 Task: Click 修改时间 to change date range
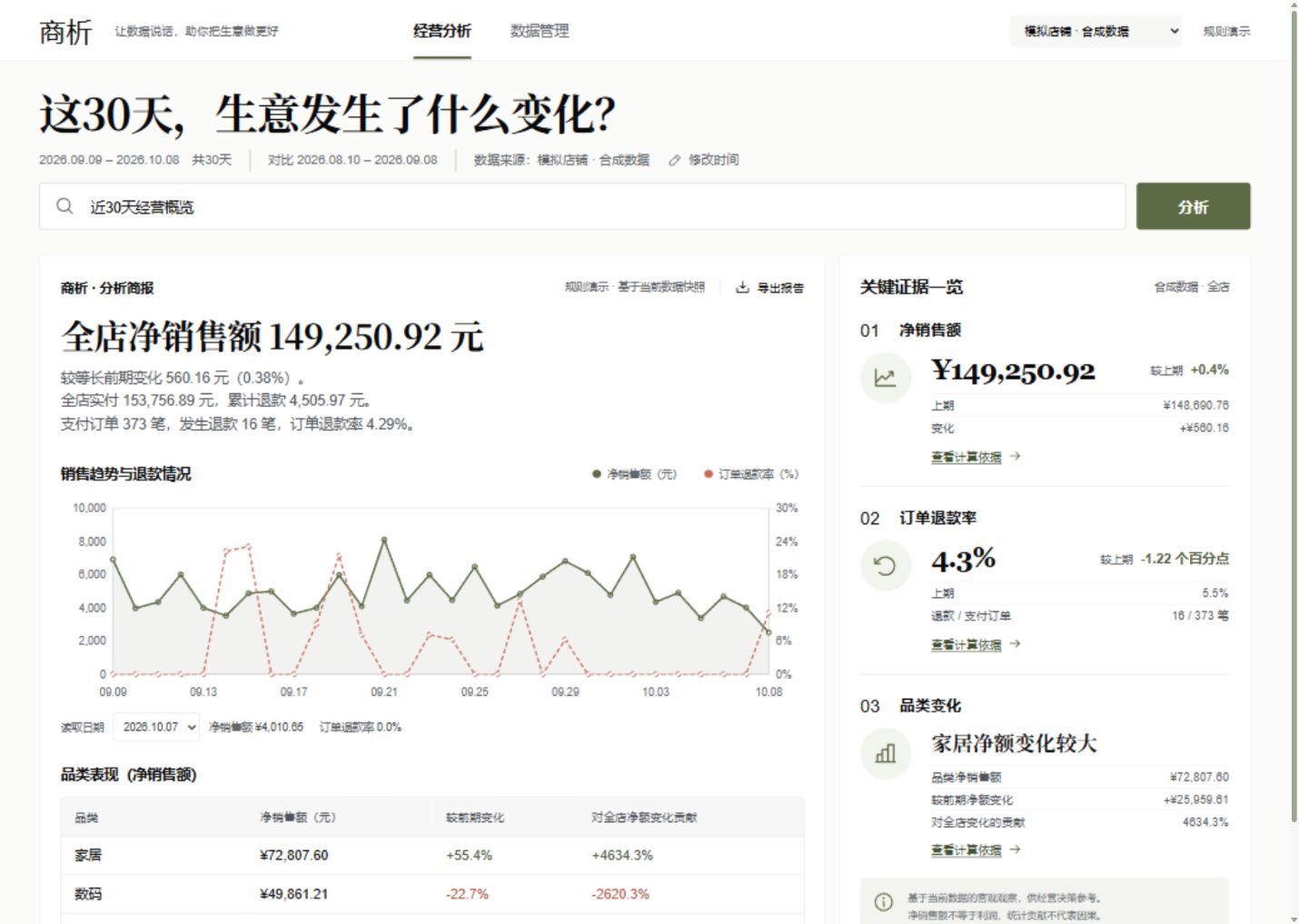click(x=713, y=160)
